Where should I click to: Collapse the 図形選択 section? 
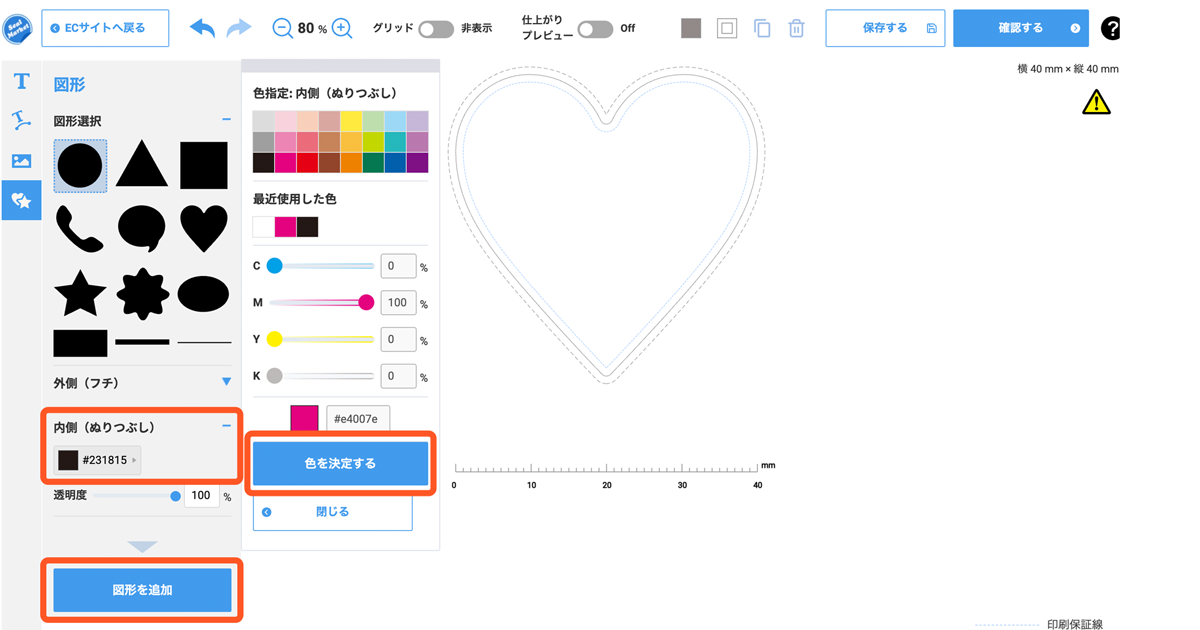(x=226, y=121)
